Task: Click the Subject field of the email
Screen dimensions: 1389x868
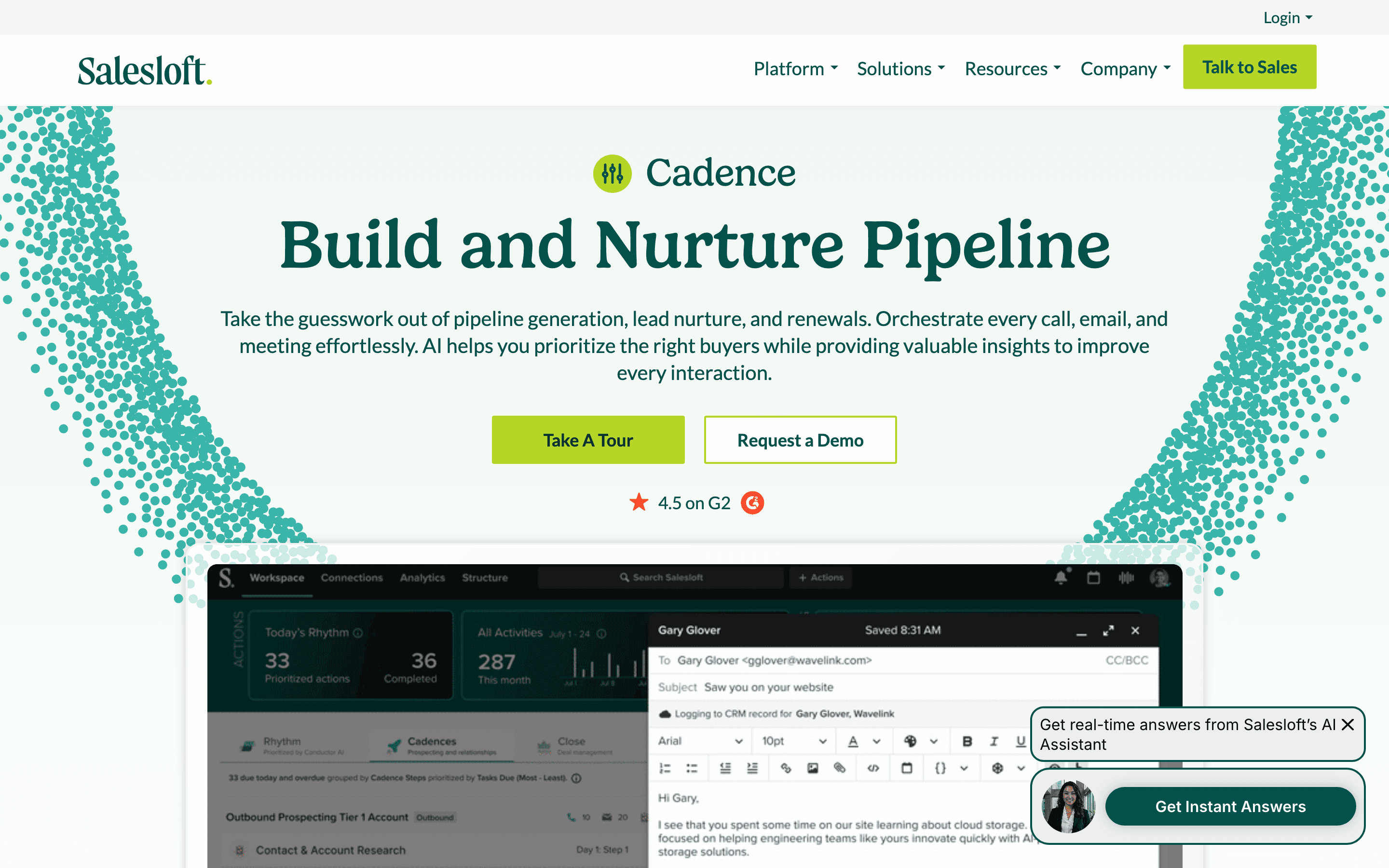Action: coord(903,687)
